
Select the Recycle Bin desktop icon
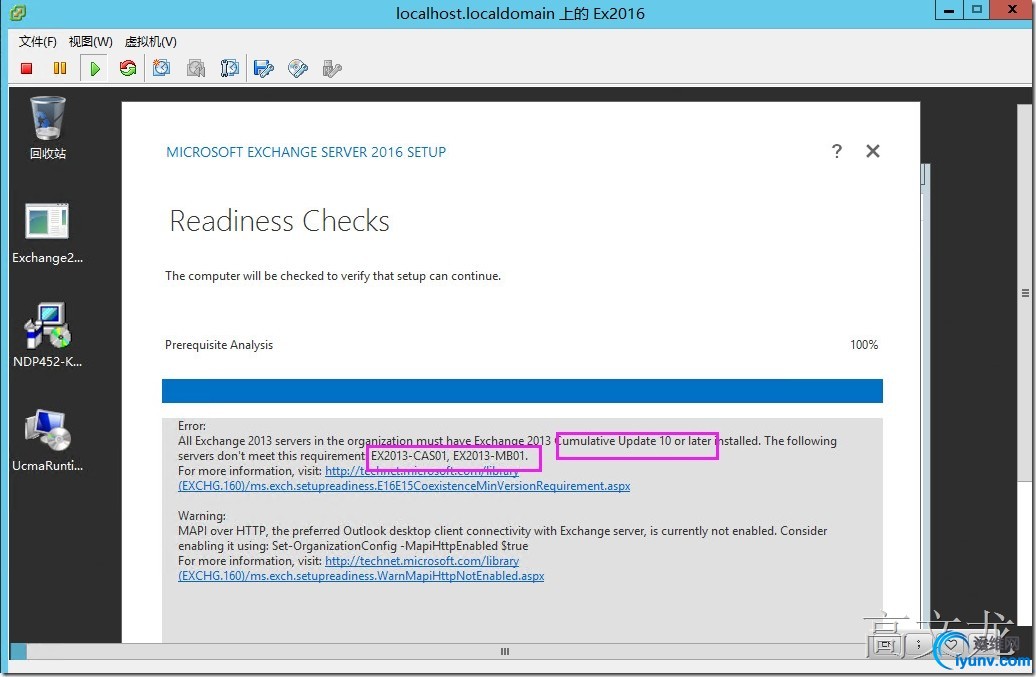coord(48,127)
